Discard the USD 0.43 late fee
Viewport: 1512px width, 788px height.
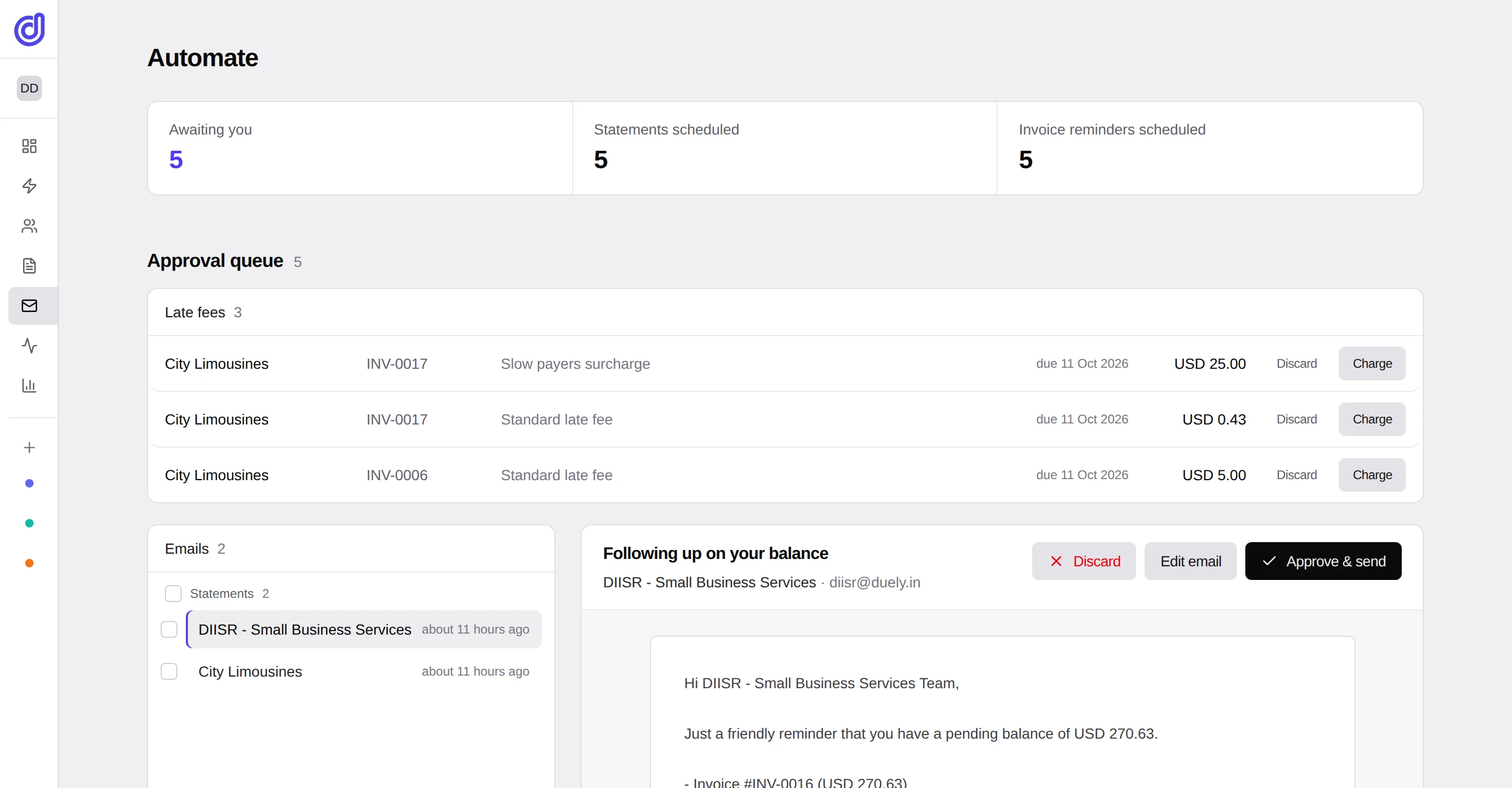pos(1297,419)
